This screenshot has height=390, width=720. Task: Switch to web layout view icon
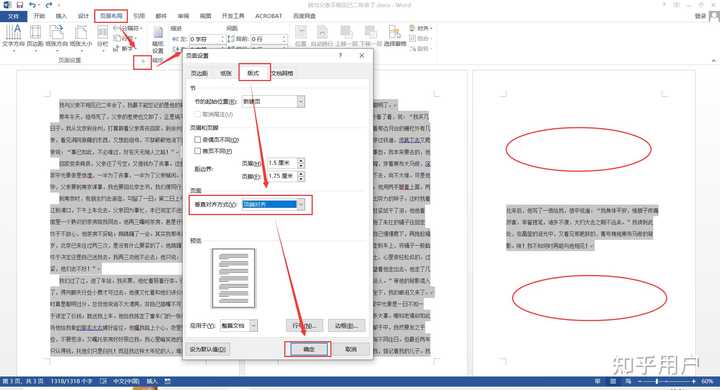click(628, 381)
